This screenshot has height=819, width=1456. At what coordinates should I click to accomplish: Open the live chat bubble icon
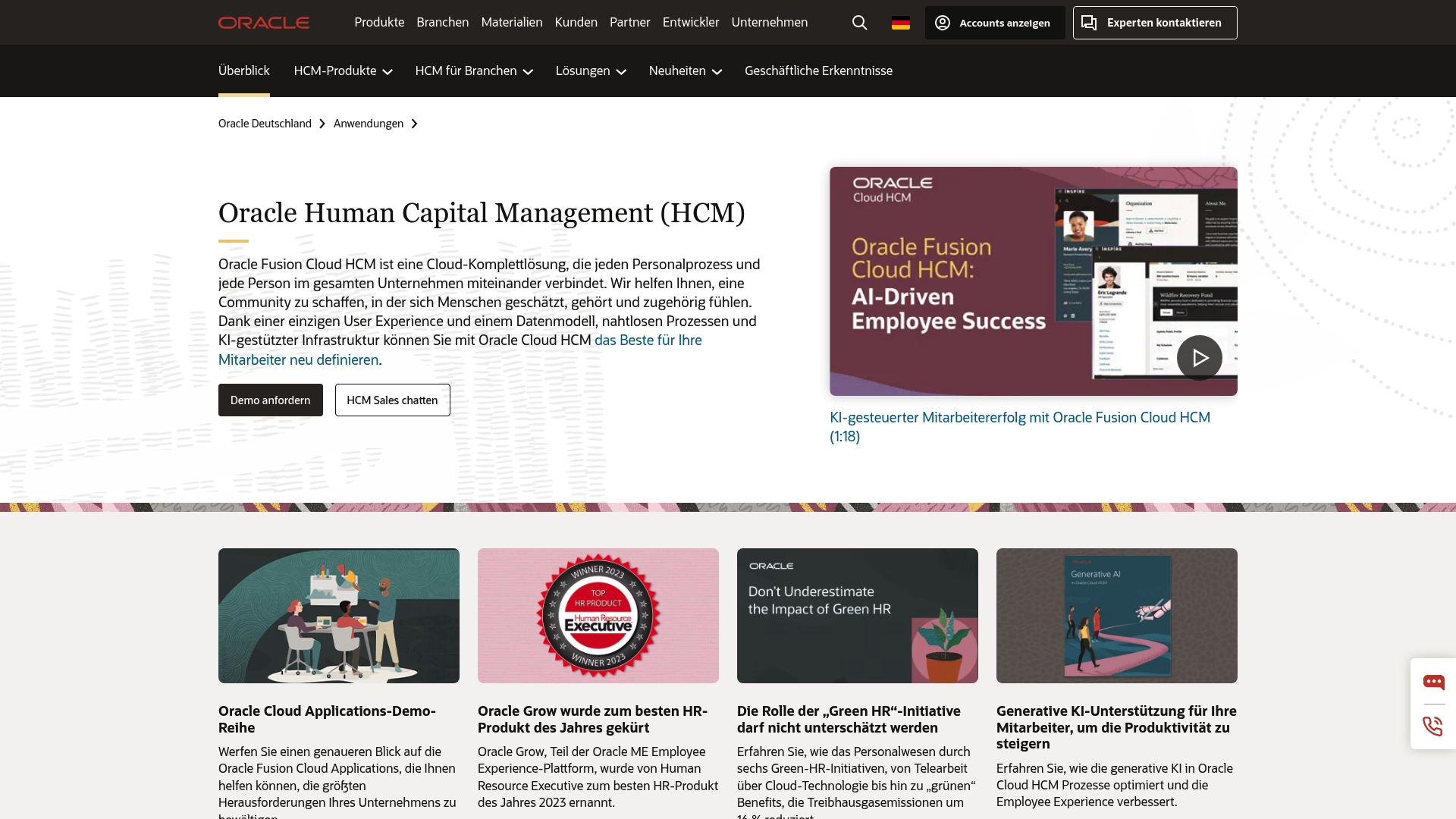[x=1434, y=682]
